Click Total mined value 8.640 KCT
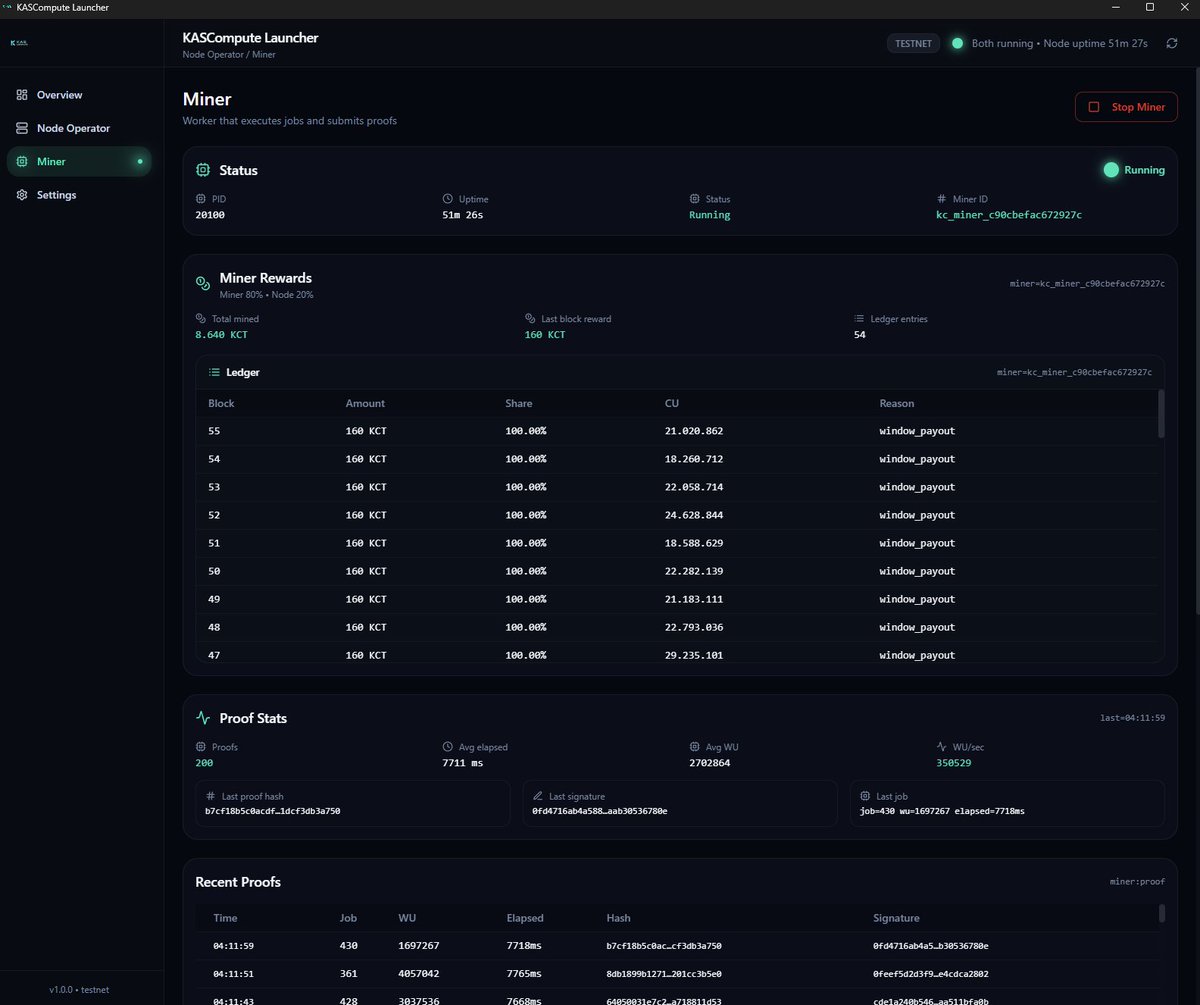Viewport: 1200px width, 1005px height. click(x=221, y=335)
